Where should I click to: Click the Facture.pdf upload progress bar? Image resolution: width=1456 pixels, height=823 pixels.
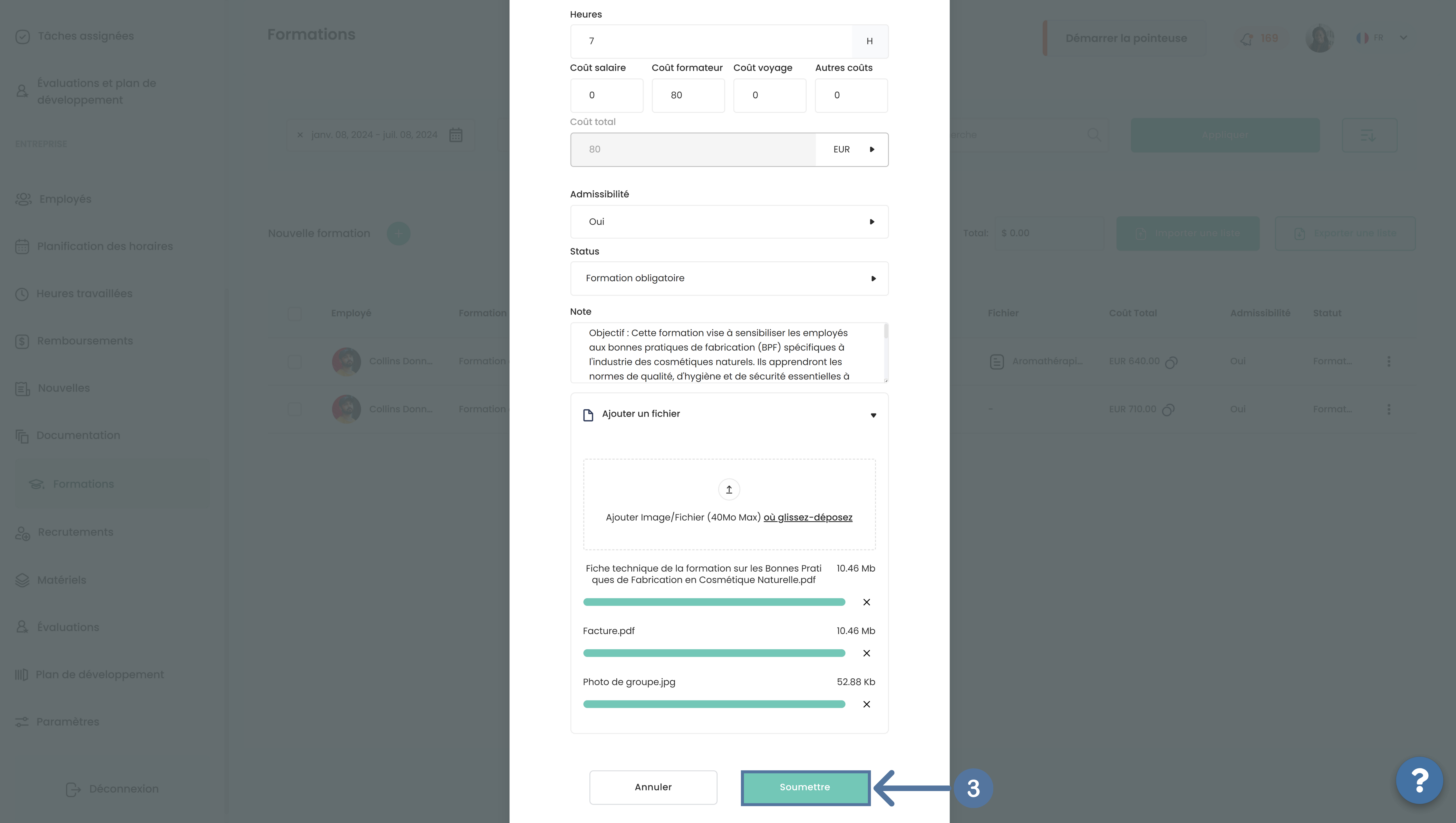(x=714, y=653)
